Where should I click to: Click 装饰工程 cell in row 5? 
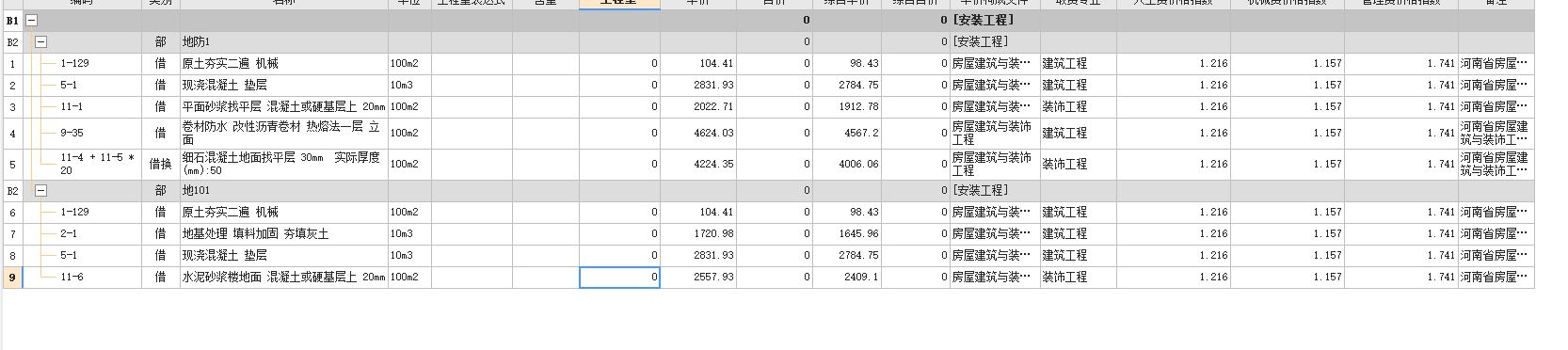coord(1078,165)
